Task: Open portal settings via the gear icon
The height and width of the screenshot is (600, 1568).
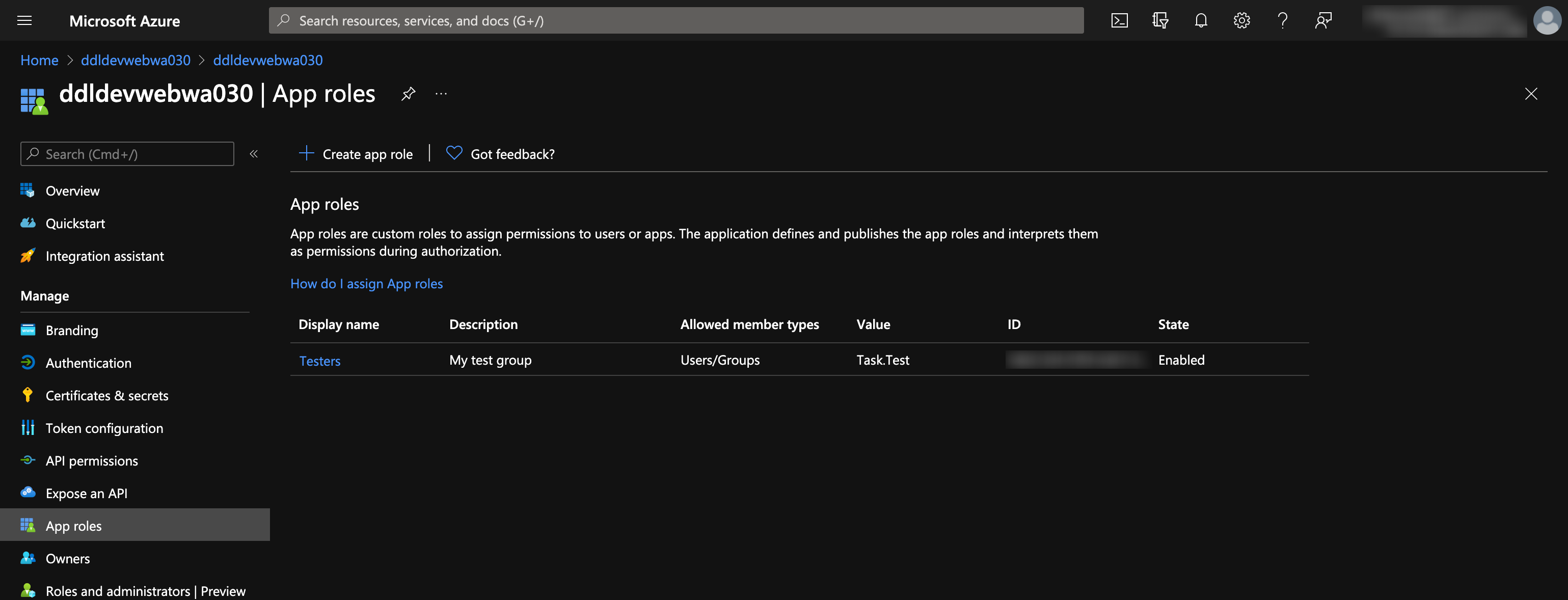Action: tap(1242, 20)
